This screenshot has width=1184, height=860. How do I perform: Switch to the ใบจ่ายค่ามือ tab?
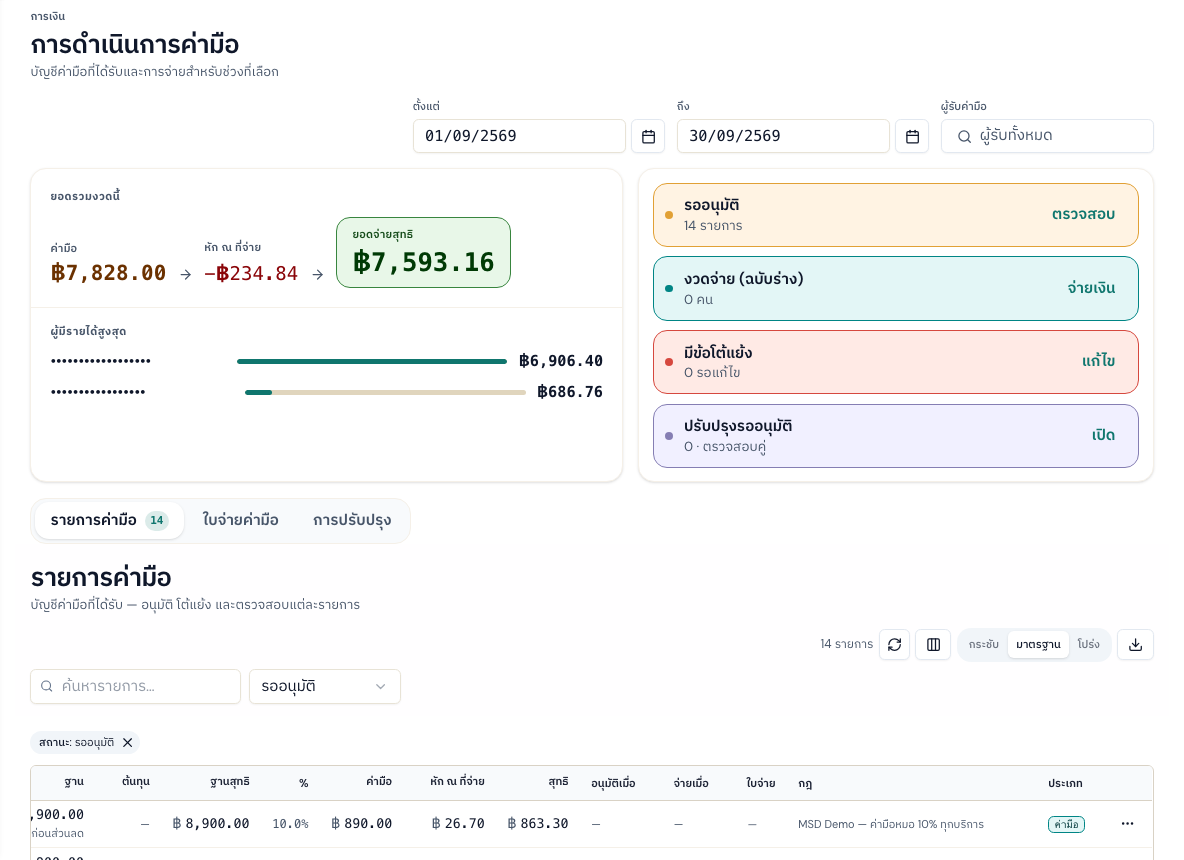click(x=240, y=520)
